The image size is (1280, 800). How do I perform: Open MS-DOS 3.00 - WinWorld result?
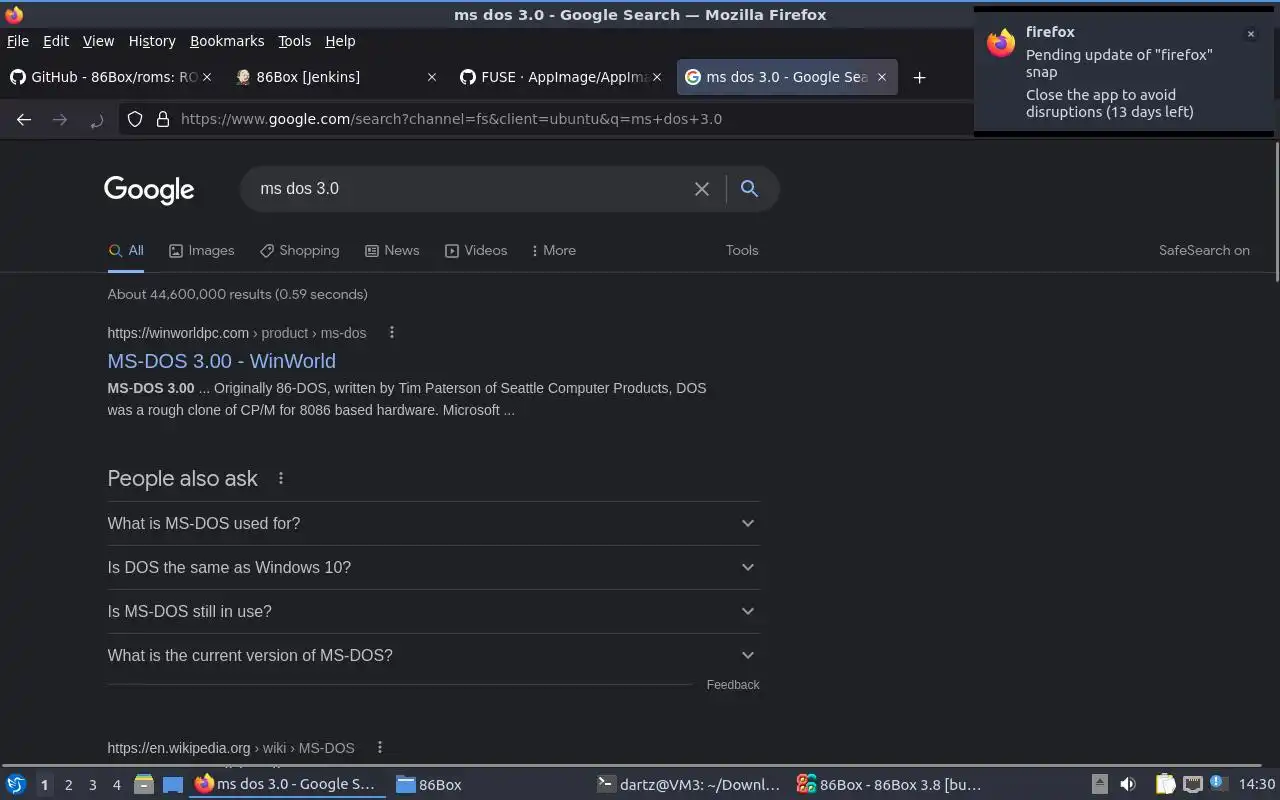[221, 361]
